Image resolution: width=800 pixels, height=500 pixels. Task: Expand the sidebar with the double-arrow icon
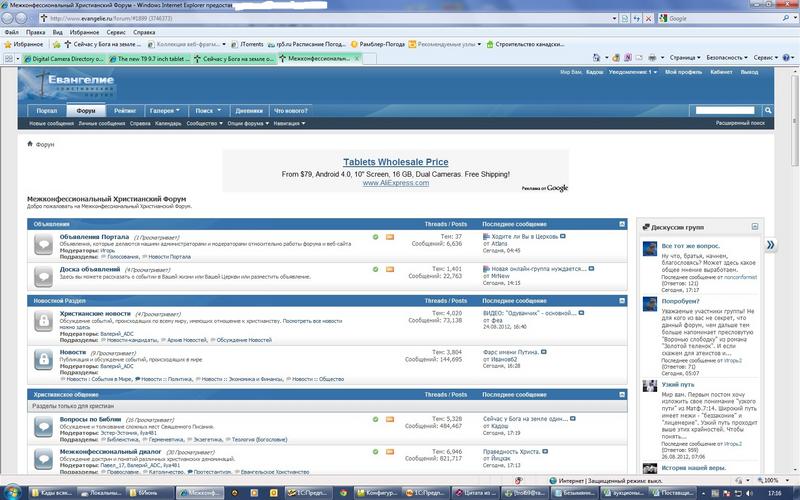(772, 245)
